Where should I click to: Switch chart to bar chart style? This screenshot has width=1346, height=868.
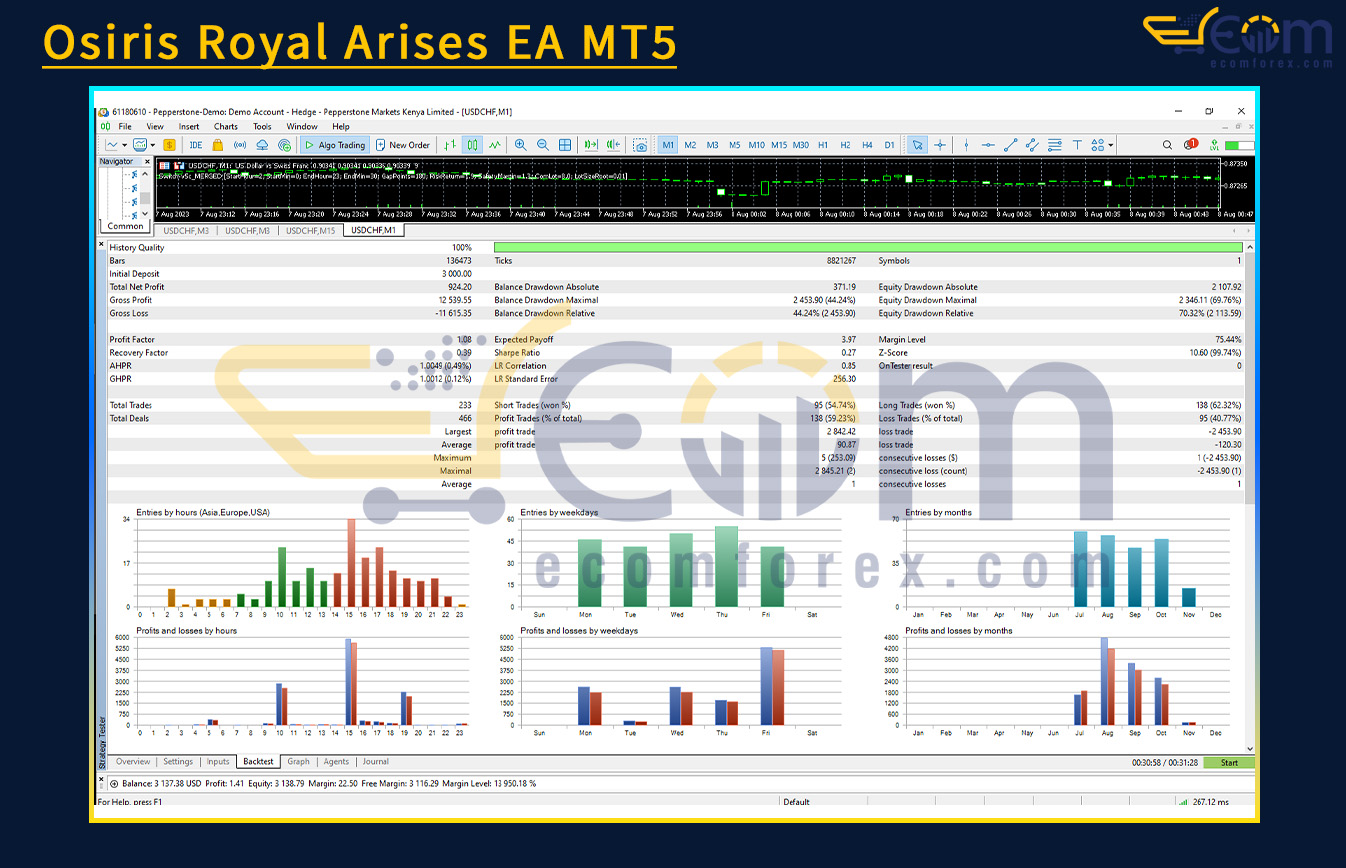click(x=450, y=145)
